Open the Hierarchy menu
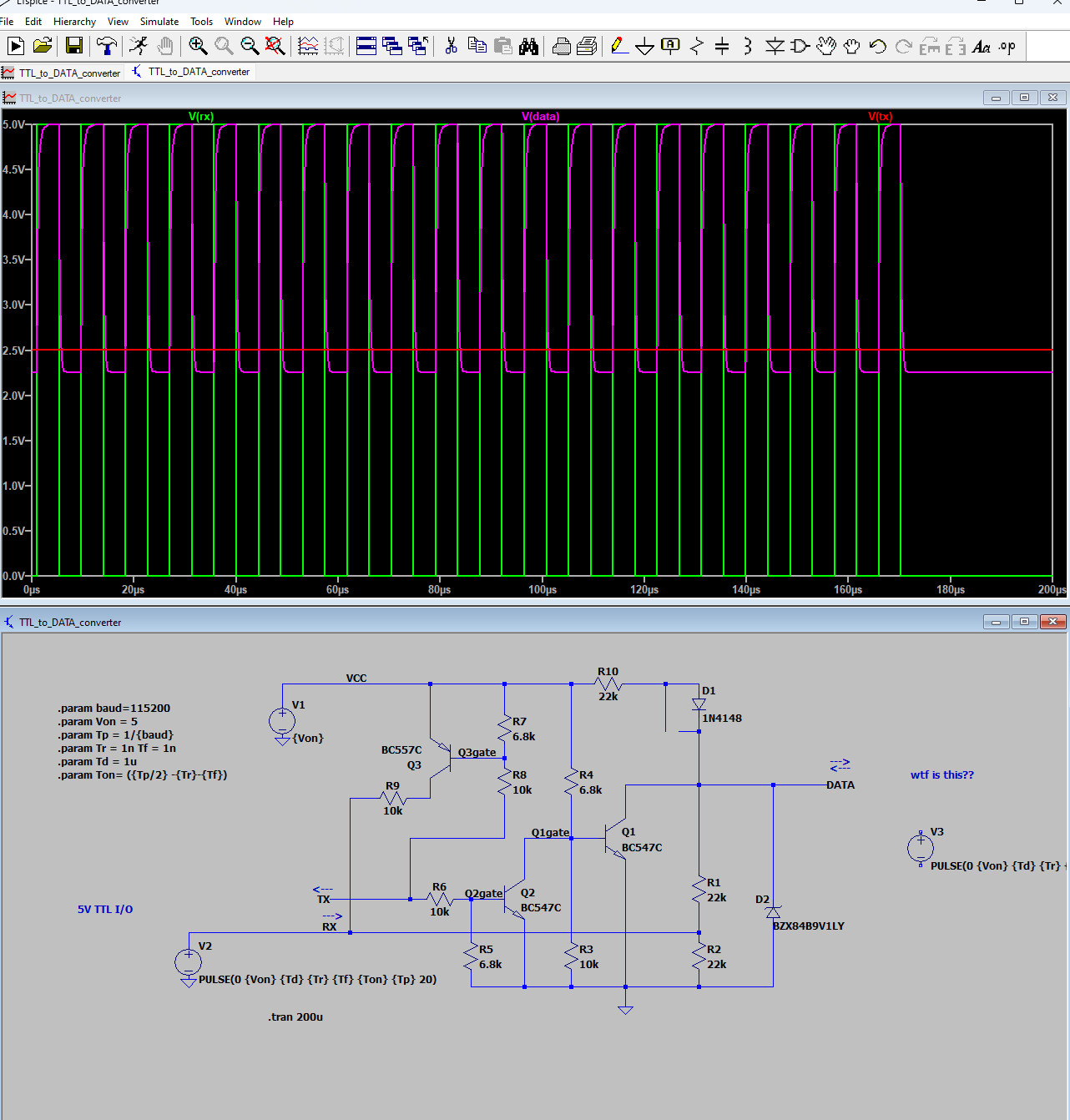 (x=74, y=22)
